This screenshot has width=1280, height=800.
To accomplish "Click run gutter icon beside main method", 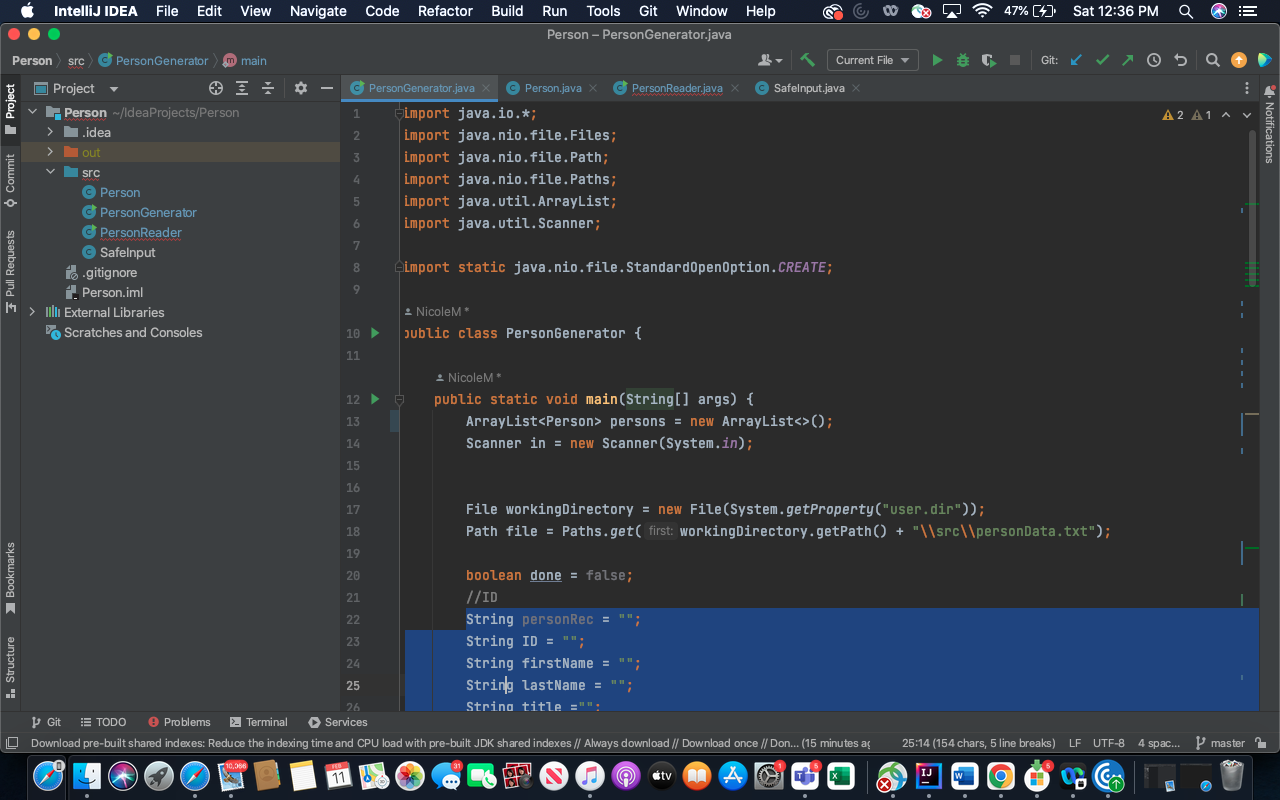I will coord(375,399).
